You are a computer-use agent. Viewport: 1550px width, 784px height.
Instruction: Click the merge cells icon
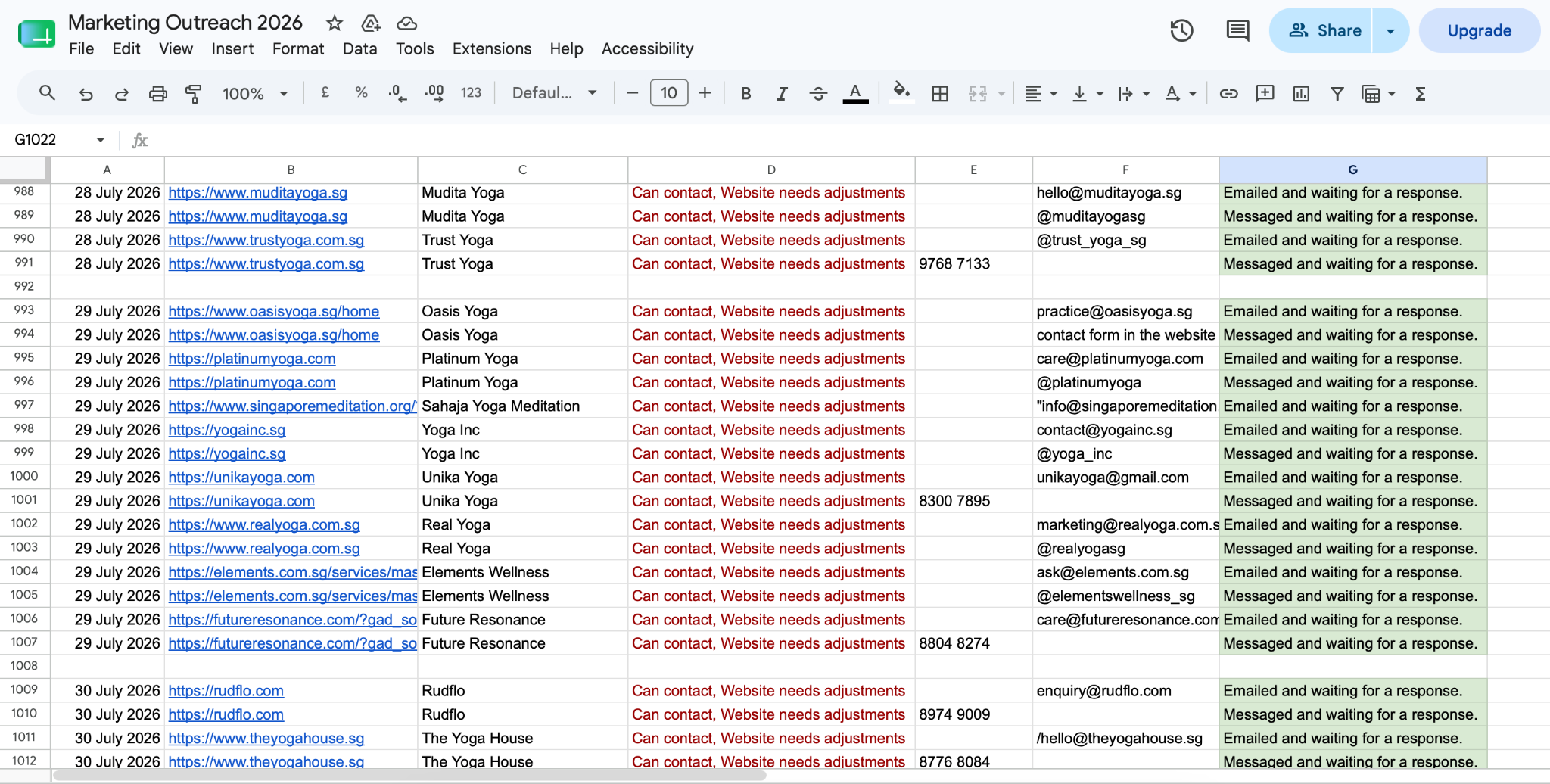pos(977,93)
